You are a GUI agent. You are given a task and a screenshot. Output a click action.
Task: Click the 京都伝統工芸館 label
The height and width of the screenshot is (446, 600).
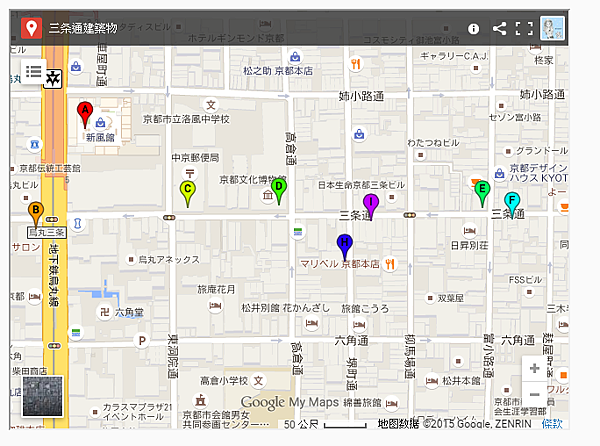50,168
